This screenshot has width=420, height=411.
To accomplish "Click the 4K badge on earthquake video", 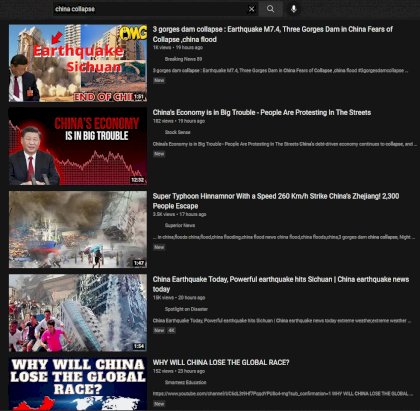I will point(171,330).
